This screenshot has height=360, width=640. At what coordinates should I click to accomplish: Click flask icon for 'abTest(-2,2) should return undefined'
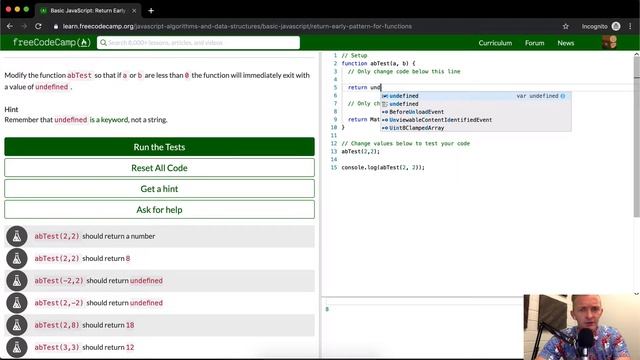point(17,281)
